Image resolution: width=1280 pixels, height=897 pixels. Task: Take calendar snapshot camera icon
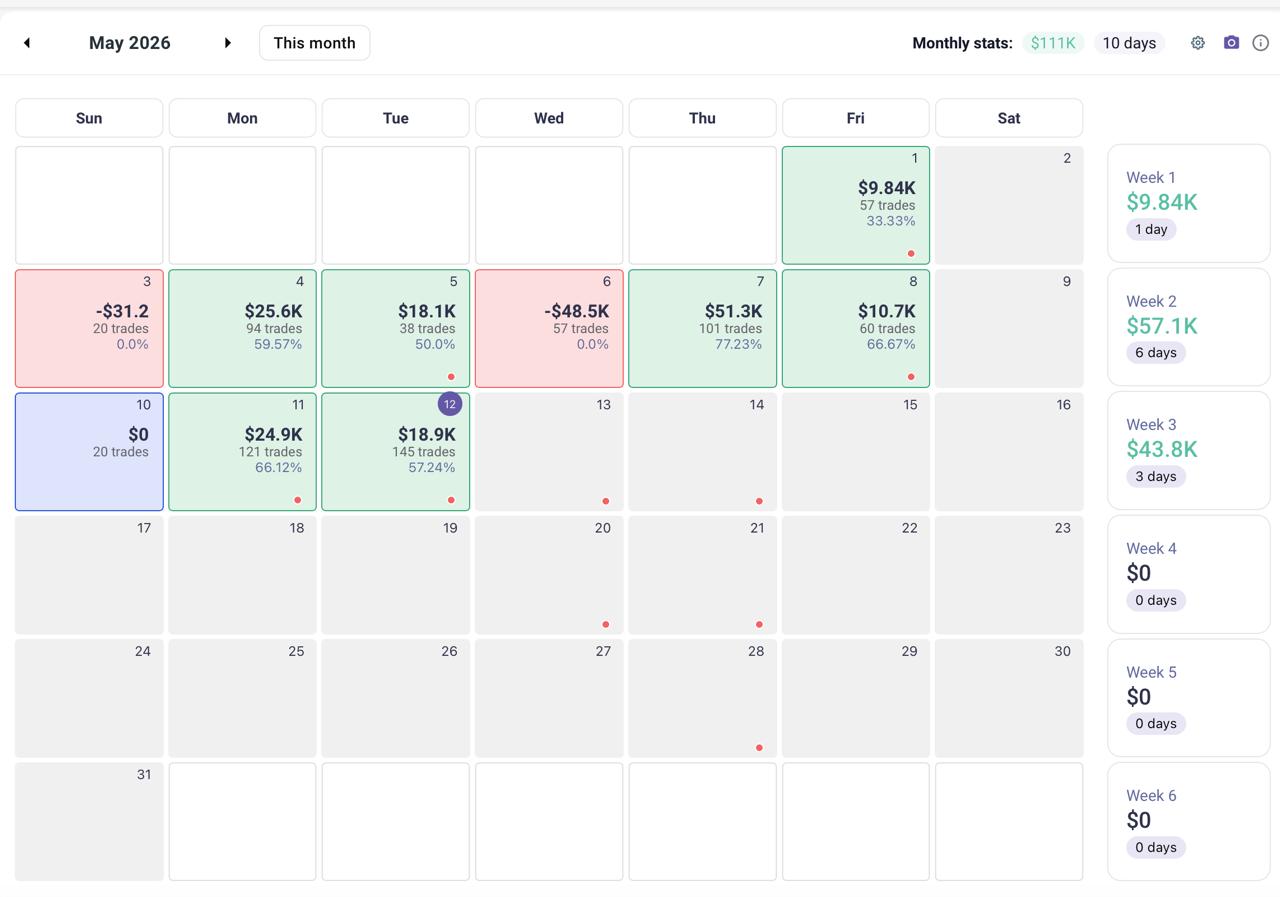click(x=1231, y=43)
